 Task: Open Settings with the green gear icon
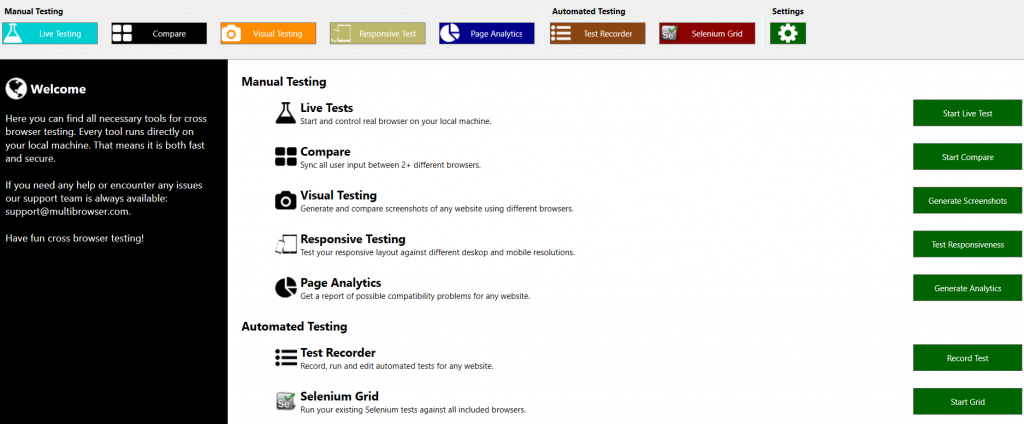click(788, 33)
